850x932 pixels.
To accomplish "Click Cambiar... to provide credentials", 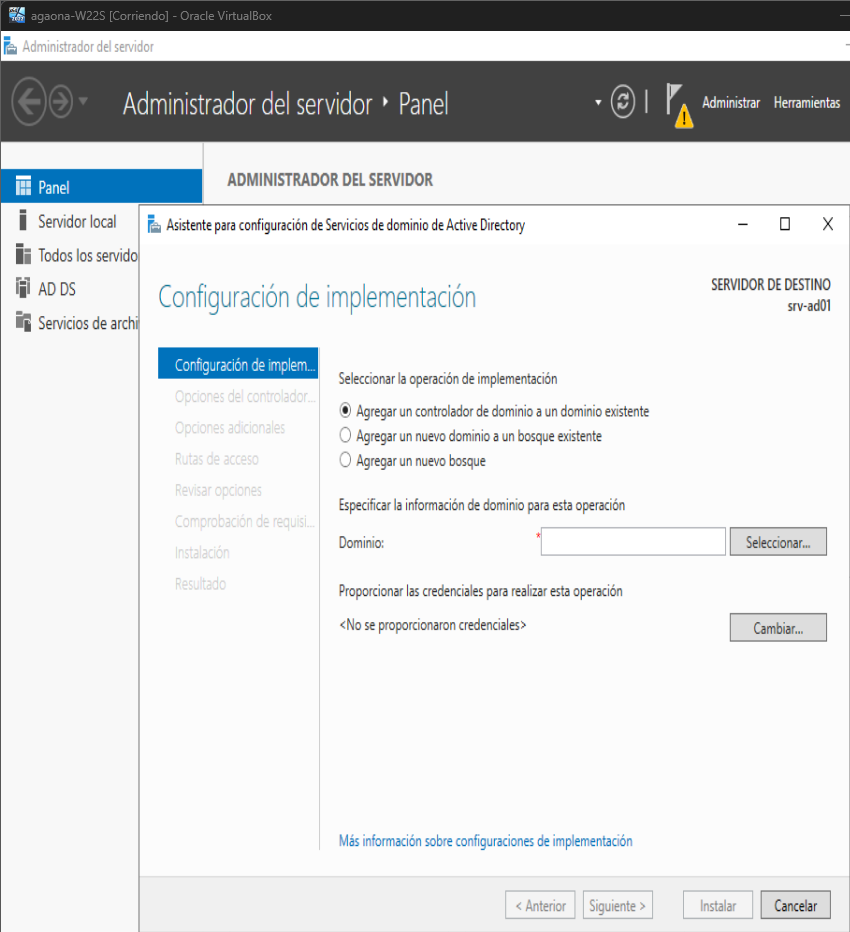I will 778,628.
